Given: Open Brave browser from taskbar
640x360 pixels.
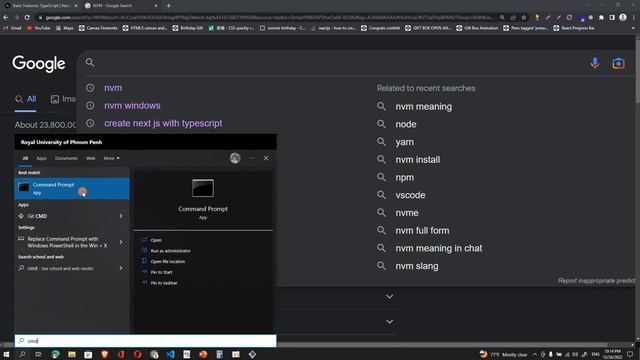Looking at the screenshot, I should (x=104, y=354).
